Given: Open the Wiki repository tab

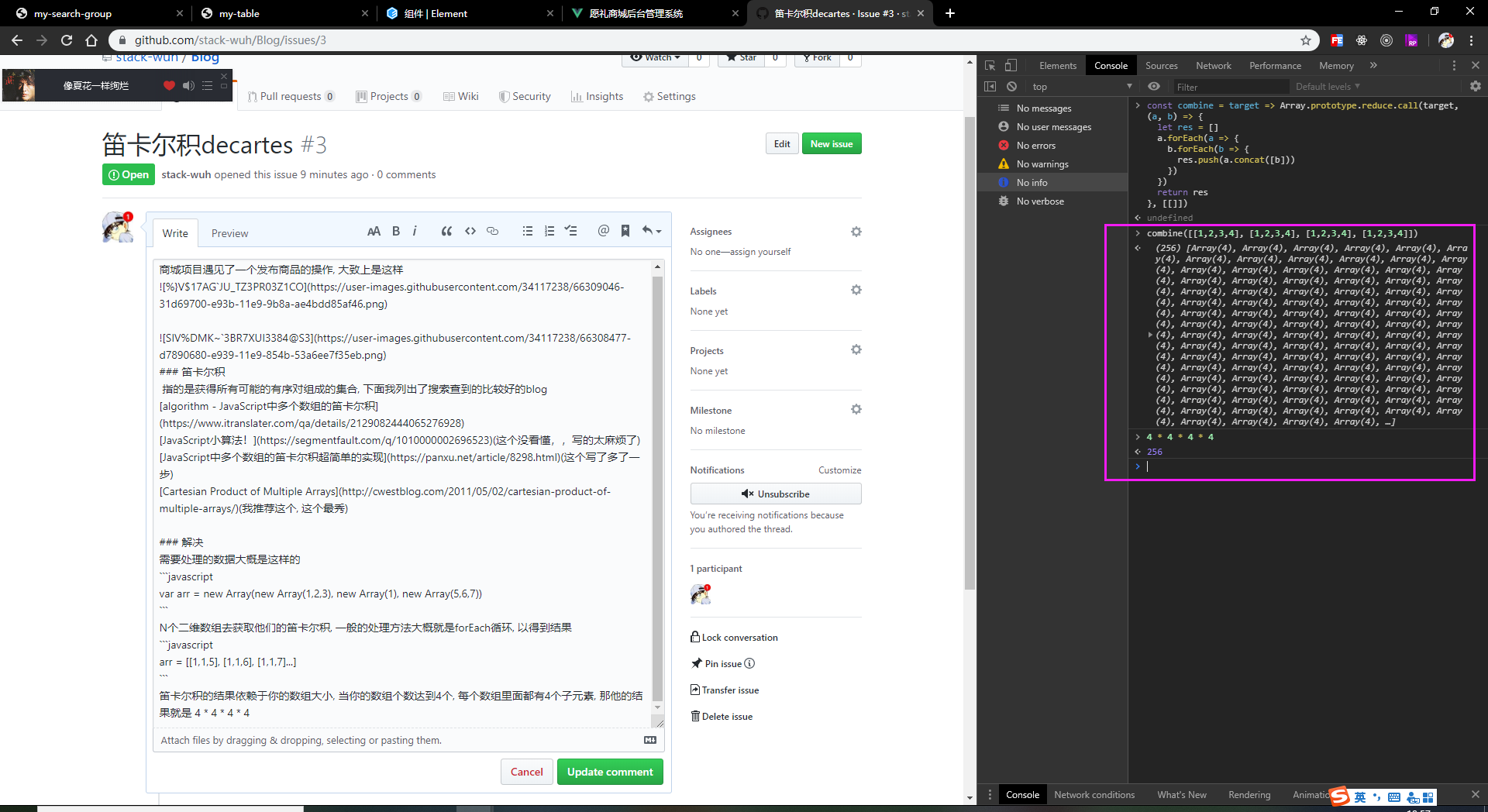Looking at the screenshot, I should coord(461,96).
